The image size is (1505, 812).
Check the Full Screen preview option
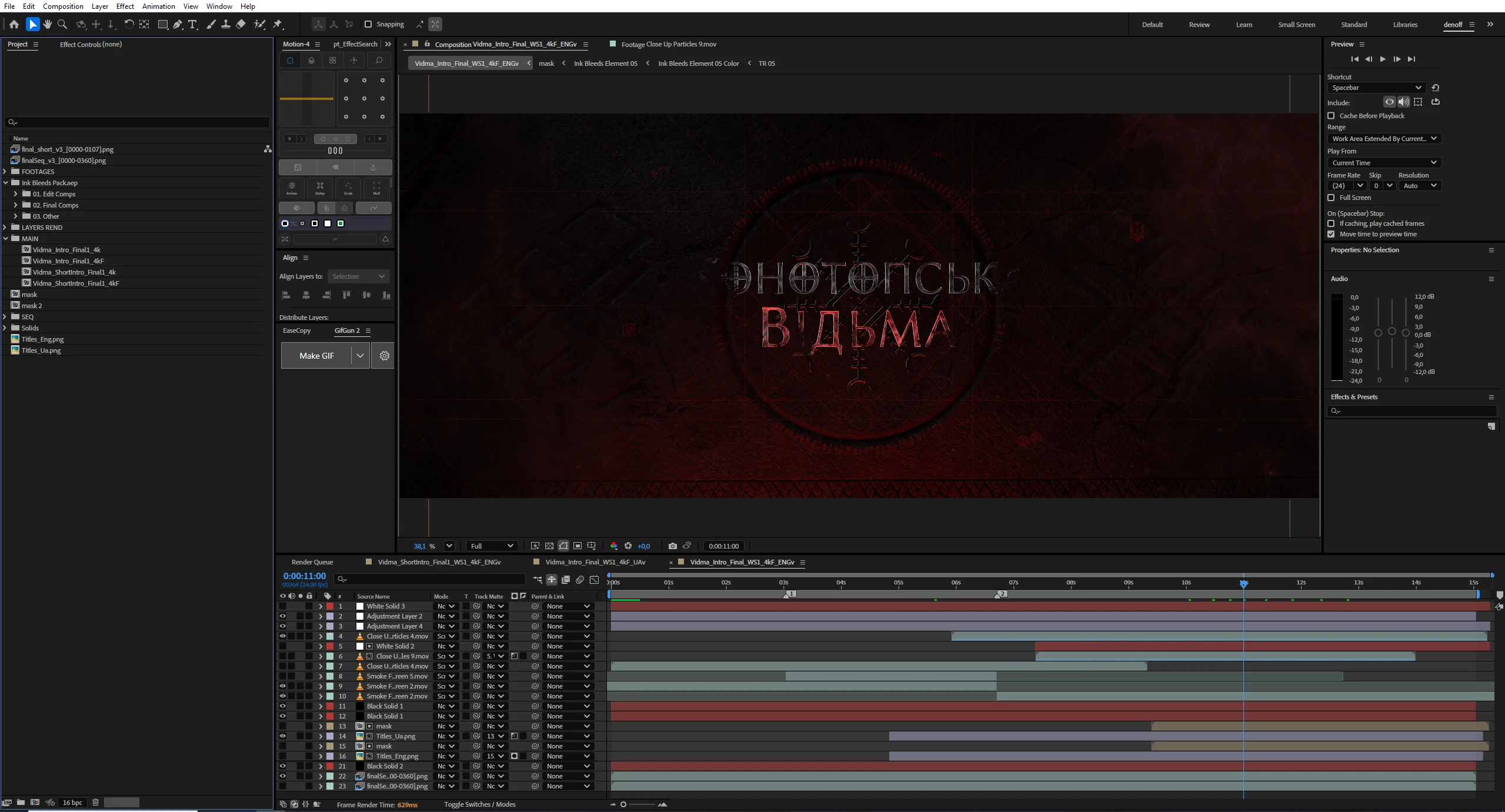coord(1332,198)
